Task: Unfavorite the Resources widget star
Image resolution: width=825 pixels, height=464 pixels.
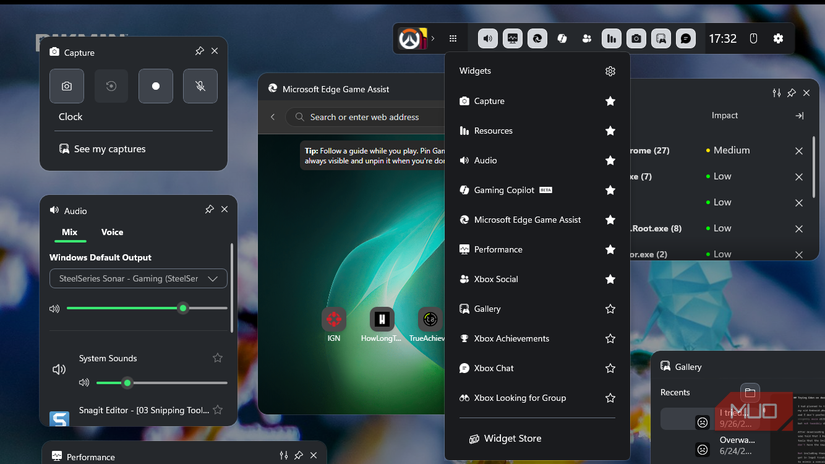Action: point(610,130)
